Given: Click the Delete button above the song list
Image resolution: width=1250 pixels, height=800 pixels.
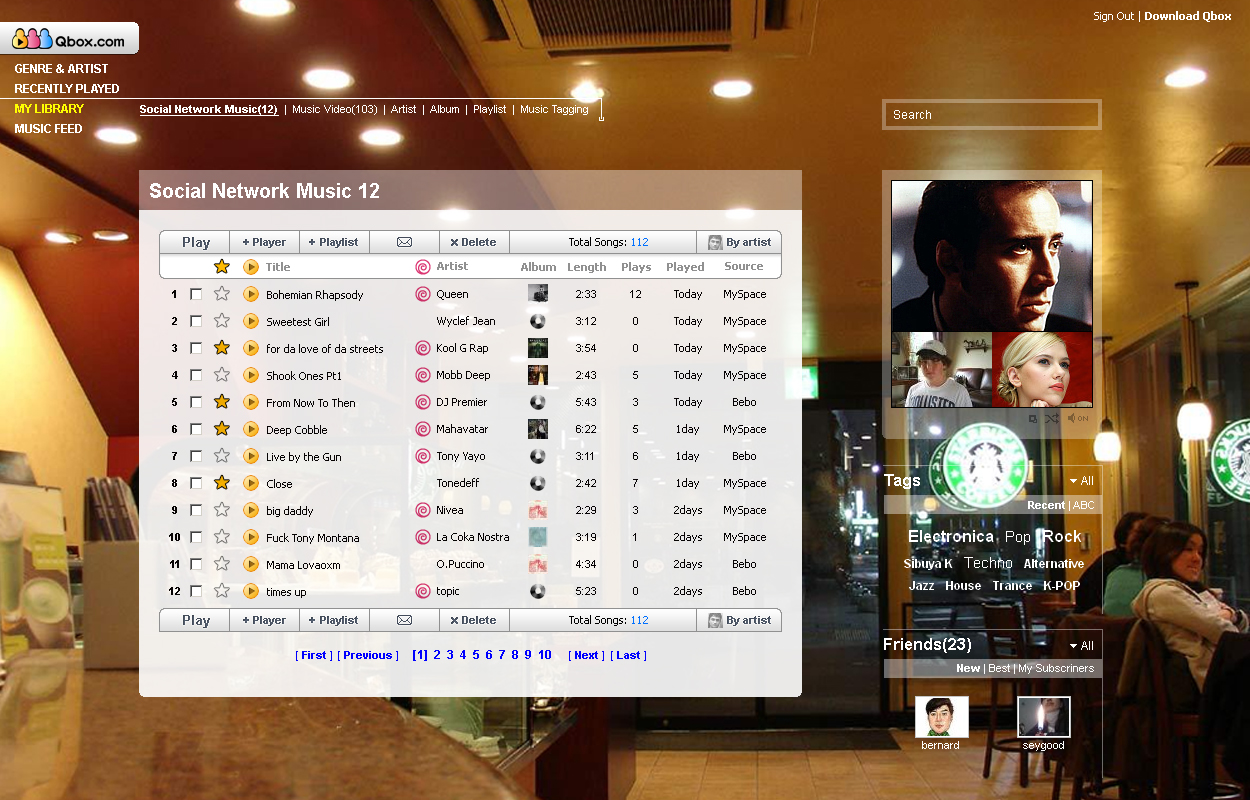Looking at the screenshot, I should point(474,242).
